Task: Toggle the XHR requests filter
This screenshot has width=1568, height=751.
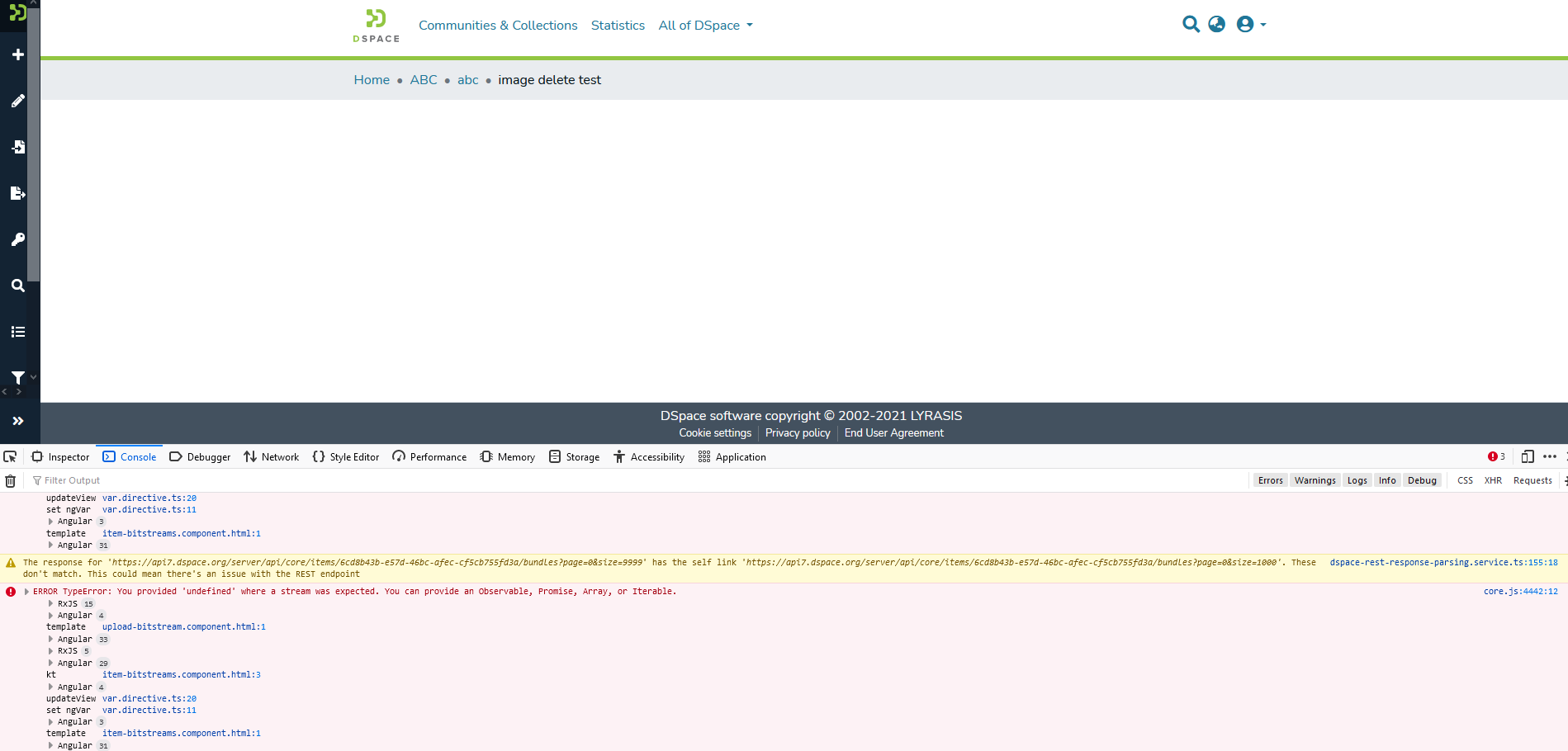Action: pyautogui.click(x=1493, y=480)
